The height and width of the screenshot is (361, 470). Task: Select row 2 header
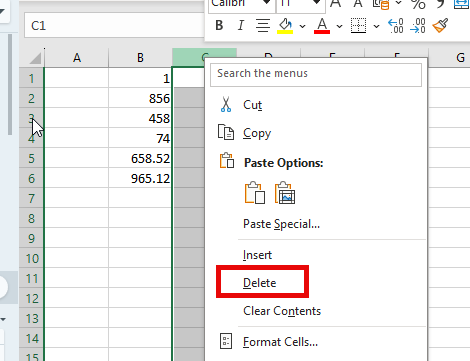[31, 98]
